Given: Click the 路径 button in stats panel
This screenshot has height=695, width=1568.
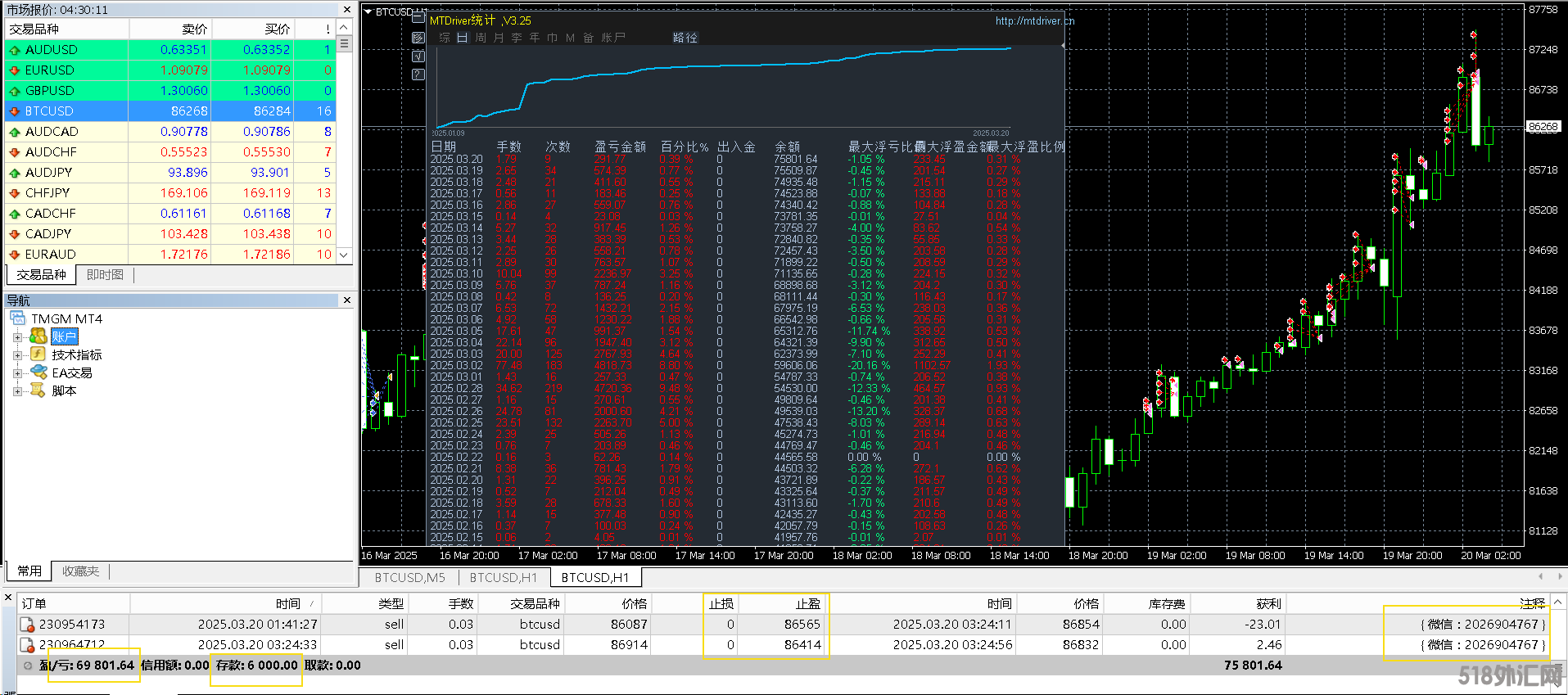Looking at the screenshot, I should tap(685, 38).
